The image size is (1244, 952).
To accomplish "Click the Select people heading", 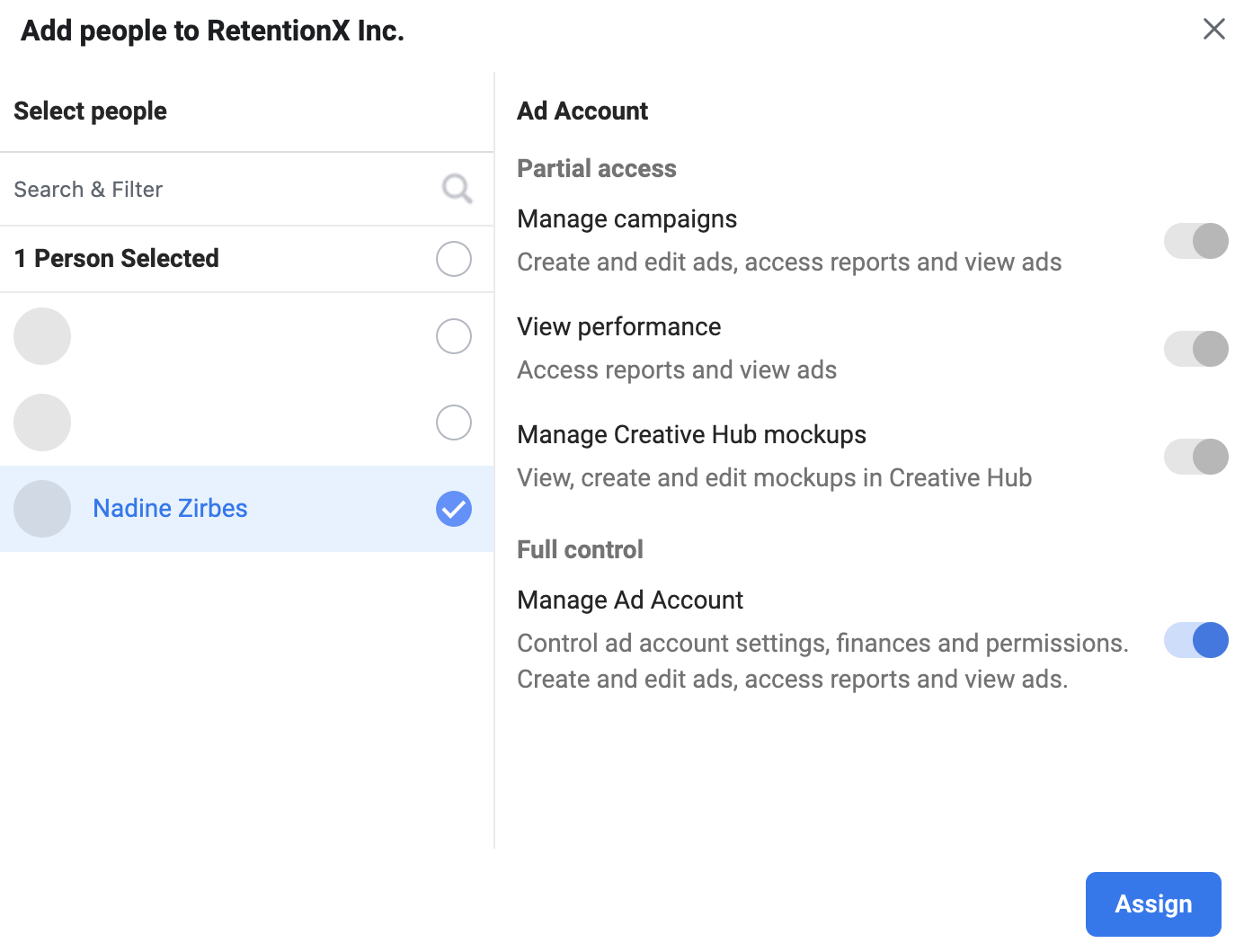I will click(x=91, y=111).
